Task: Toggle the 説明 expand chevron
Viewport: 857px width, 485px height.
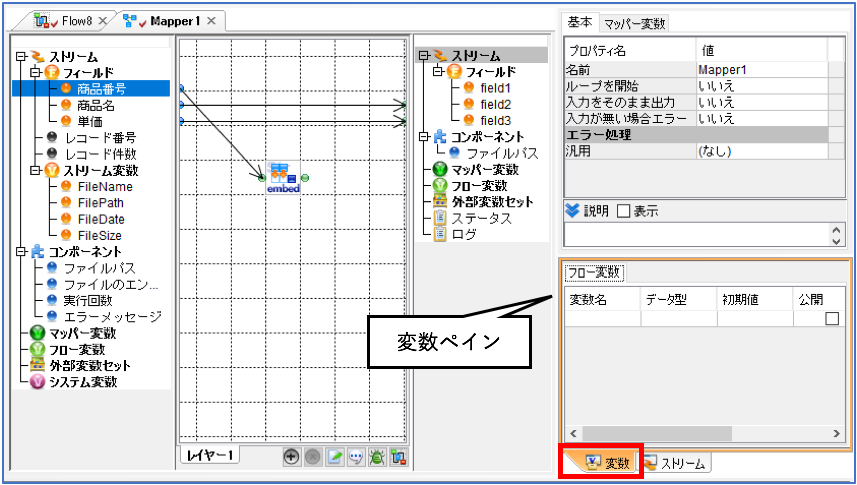Action: coord(572,211)
